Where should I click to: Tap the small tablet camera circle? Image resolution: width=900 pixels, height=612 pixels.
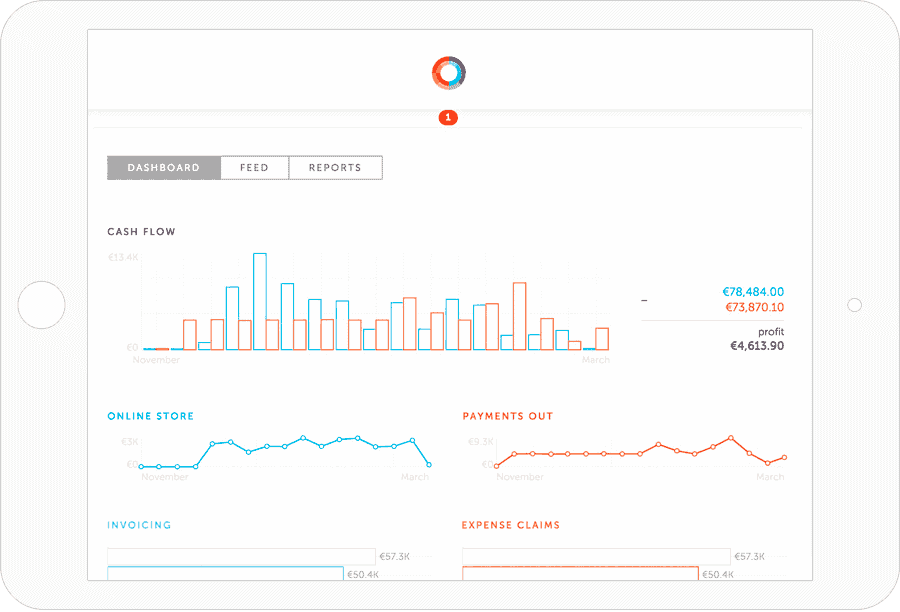[x=854, y=305]
